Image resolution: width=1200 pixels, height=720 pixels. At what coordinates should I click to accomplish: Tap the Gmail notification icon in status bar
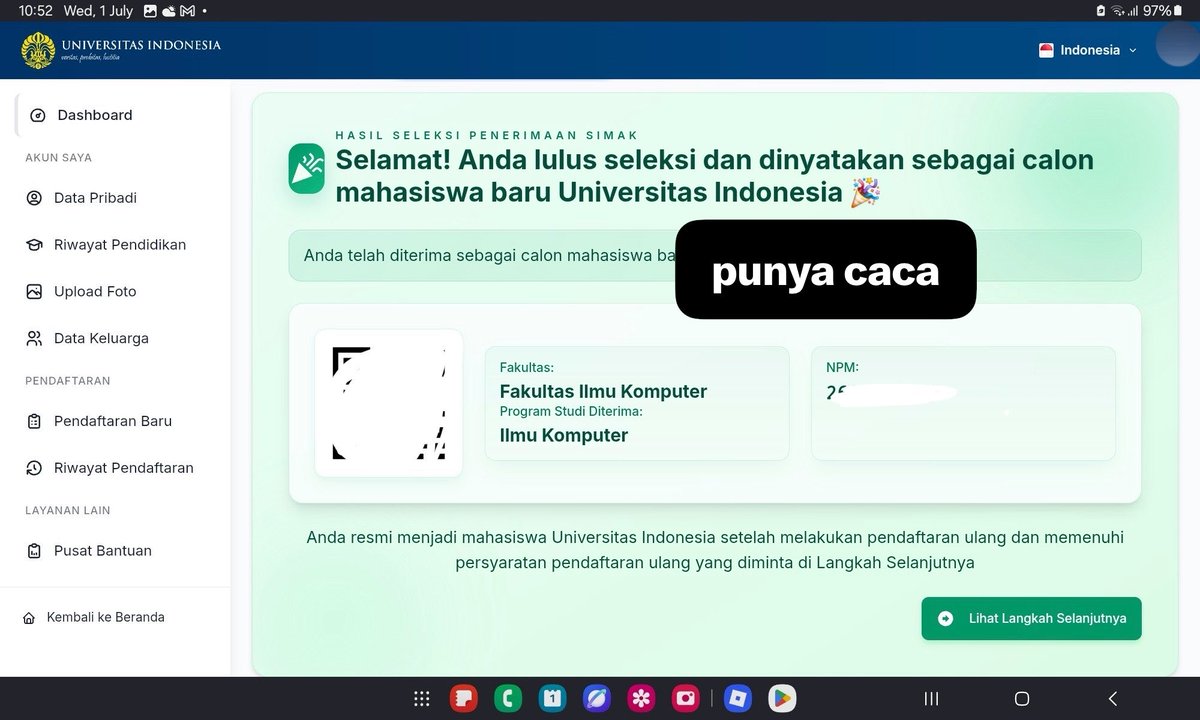pyautogui.click(x=187, y=10)
